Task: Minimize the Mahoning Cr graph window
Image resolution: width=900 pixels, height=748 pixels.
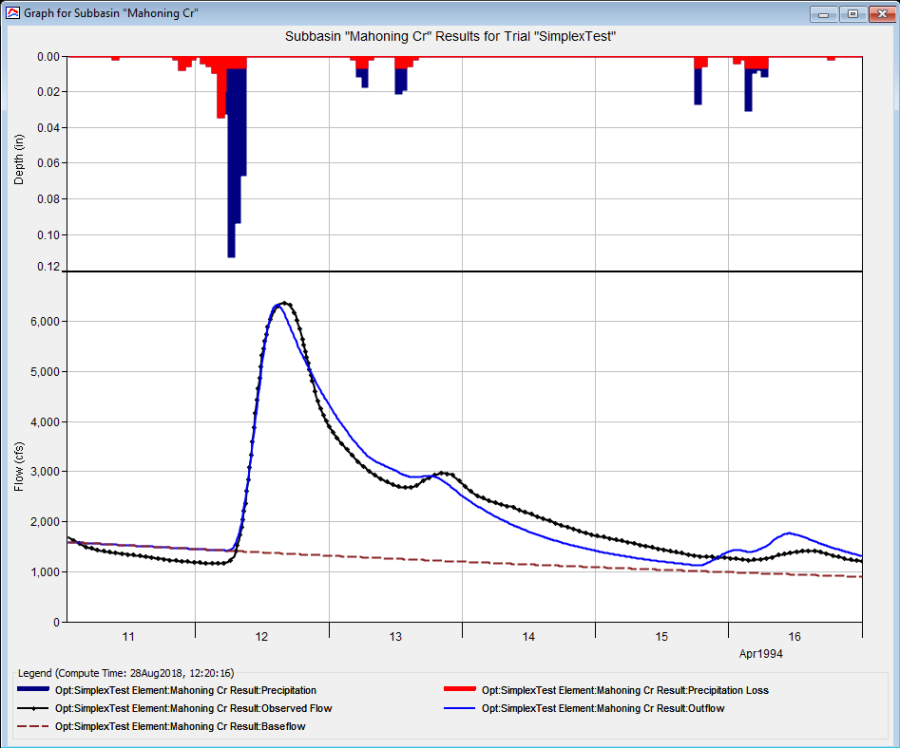Action: [824, 14]
